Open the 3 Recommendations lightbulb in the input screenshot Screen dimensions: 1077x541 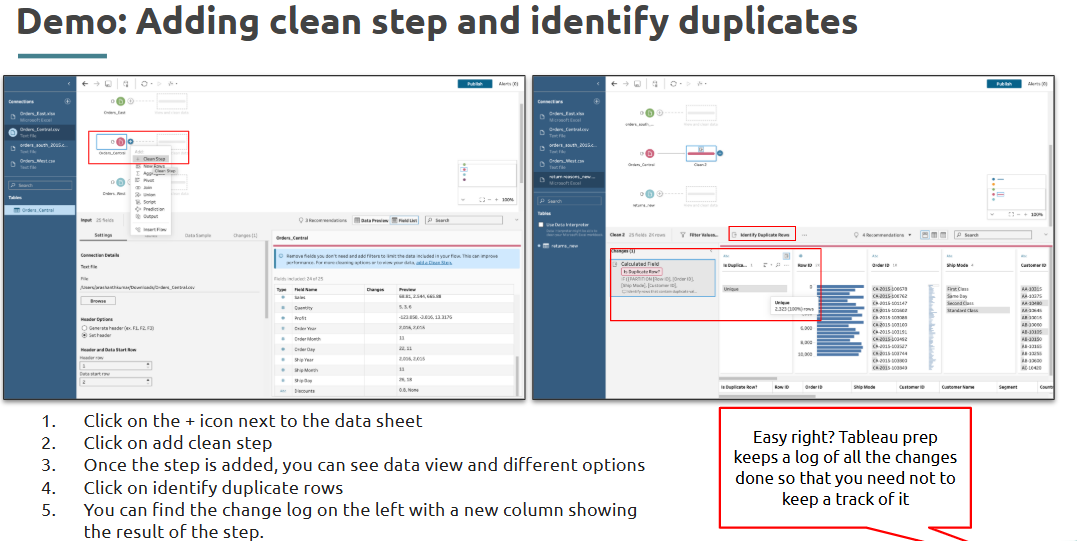302,220
